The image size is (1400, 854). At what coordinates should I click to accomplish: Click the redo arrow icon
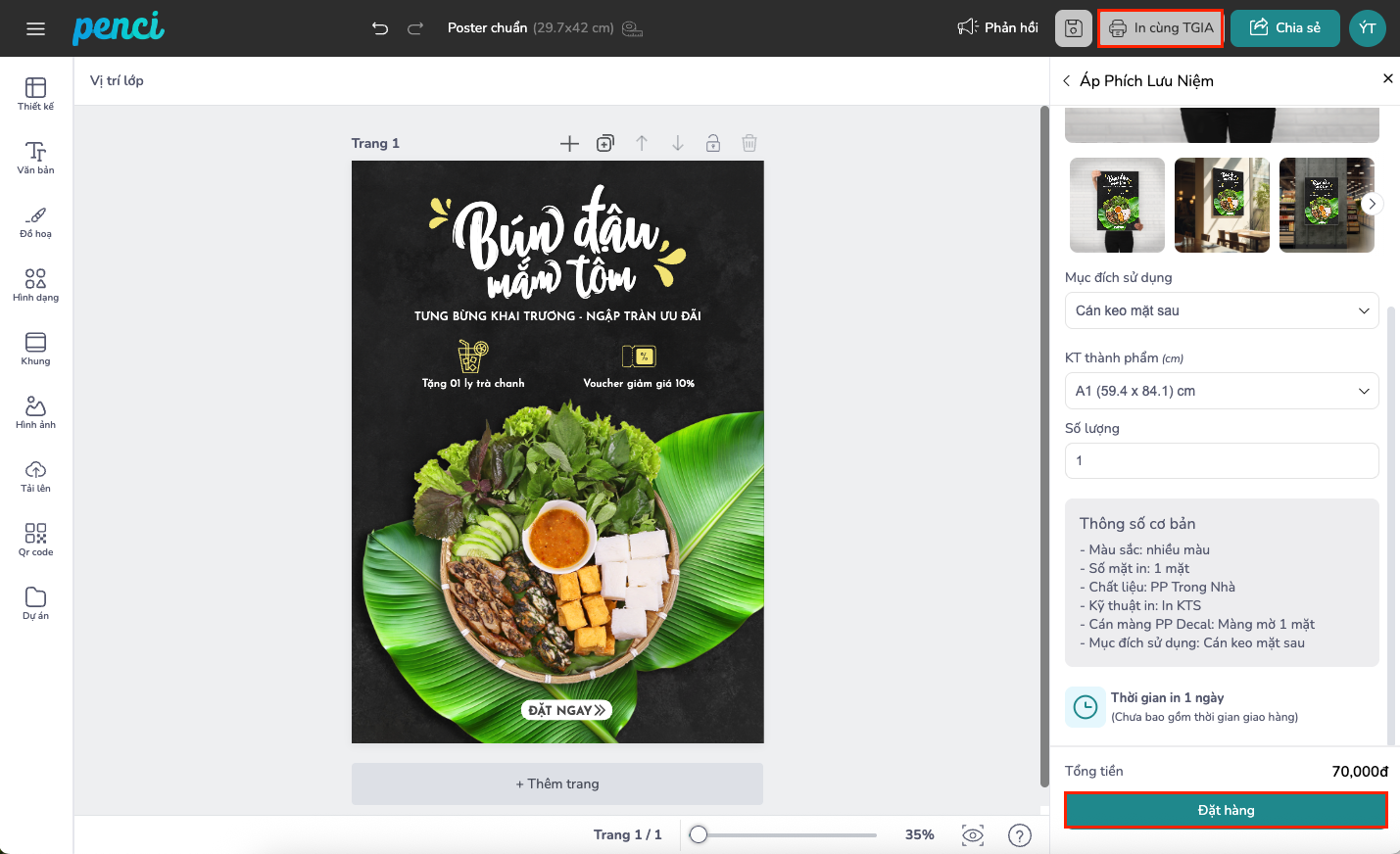click(415, 28)
